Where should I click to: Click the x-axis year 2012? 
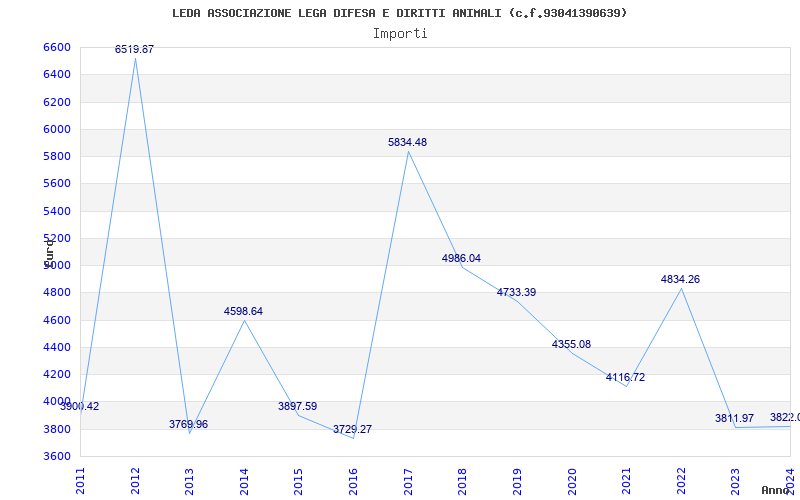(135, 481)
